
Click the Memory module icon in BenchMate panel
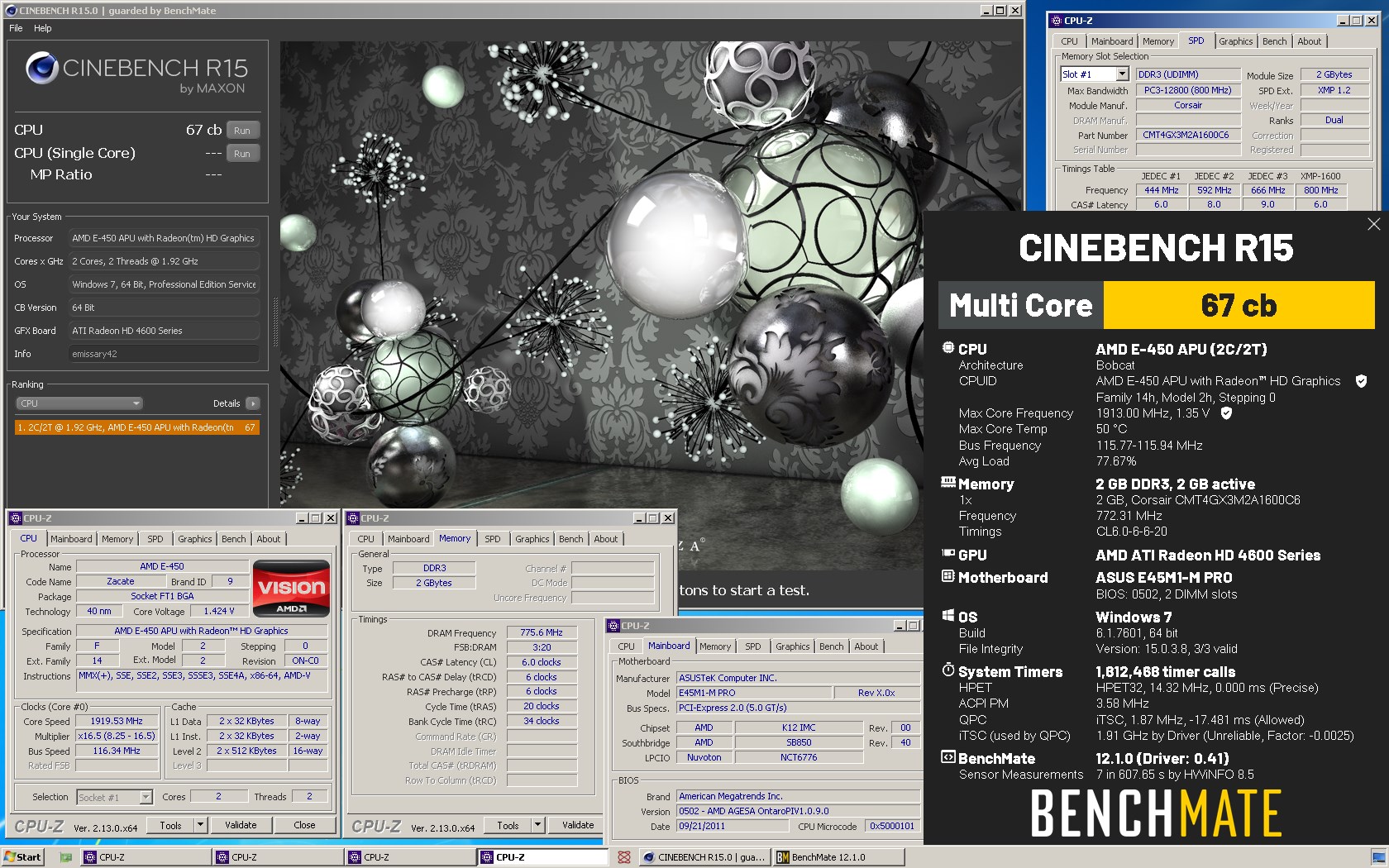948,482
